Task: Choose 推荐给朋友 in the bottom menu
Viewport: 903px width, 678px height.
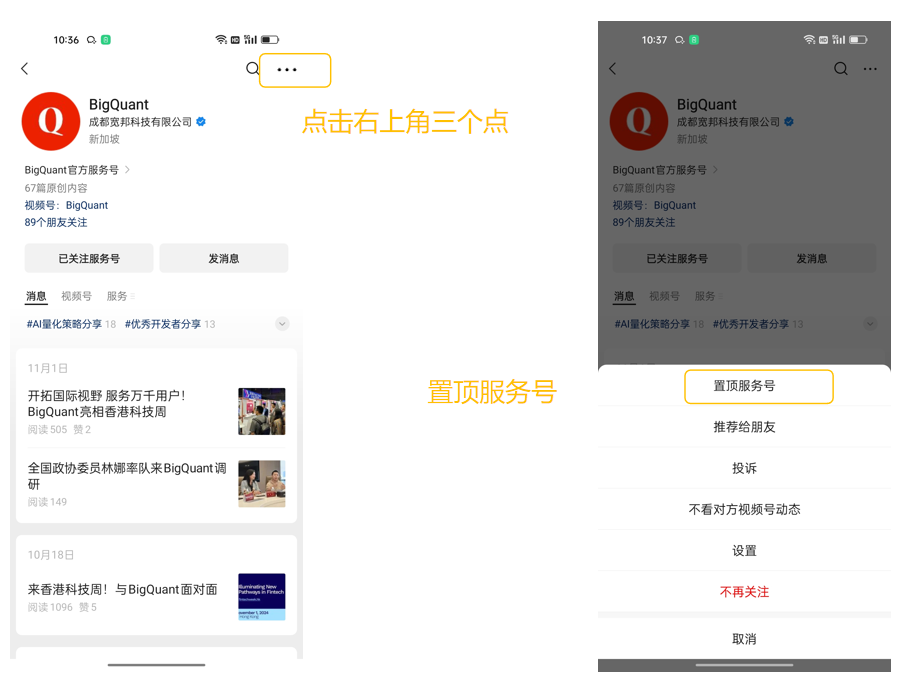Action: click(744, 427)
